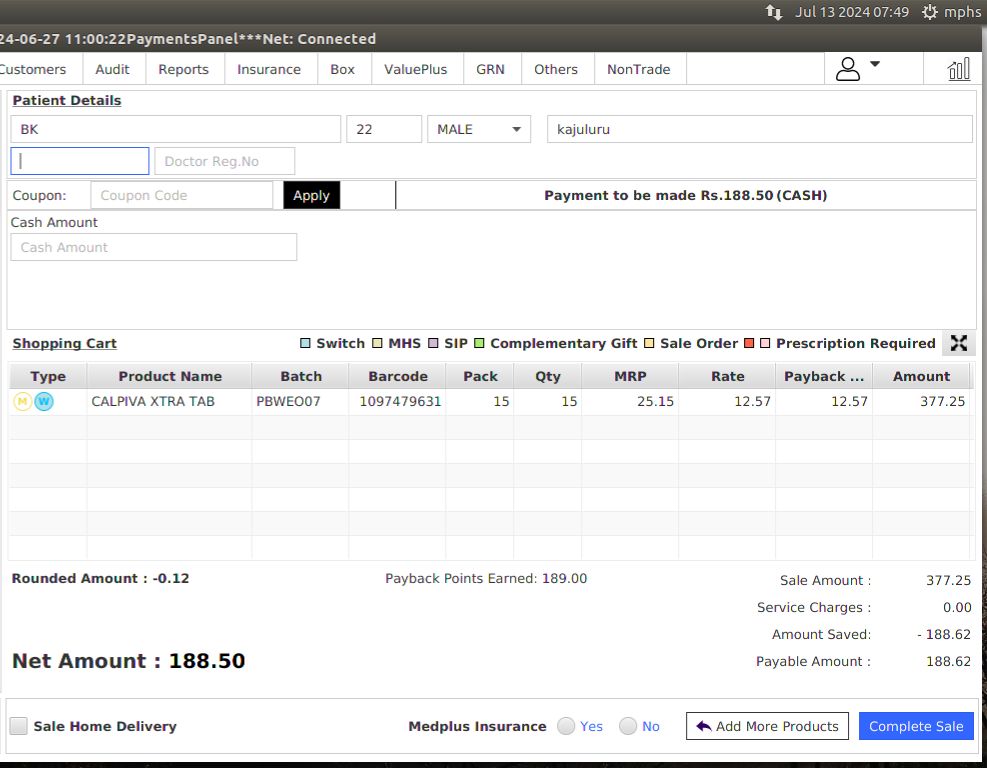Click the Switch legend color box

(306, 344)
